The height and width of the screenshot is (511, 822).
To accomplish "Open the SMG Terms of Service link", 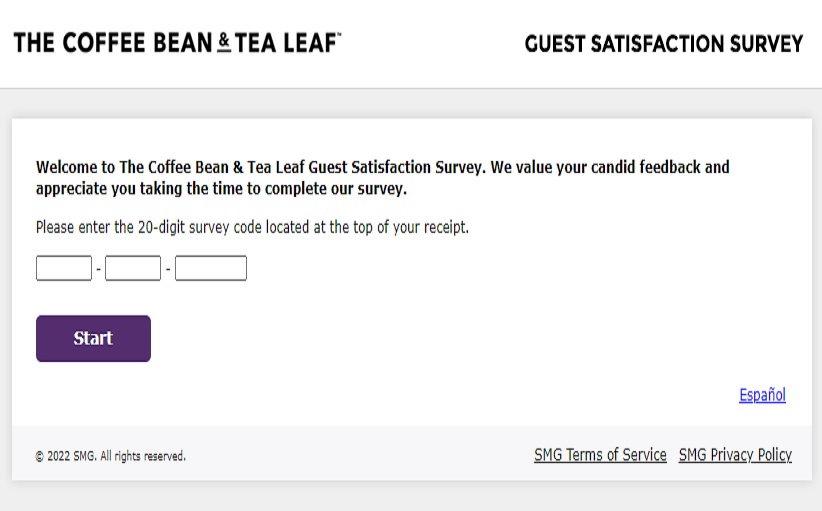I will [x=600, y=454].
